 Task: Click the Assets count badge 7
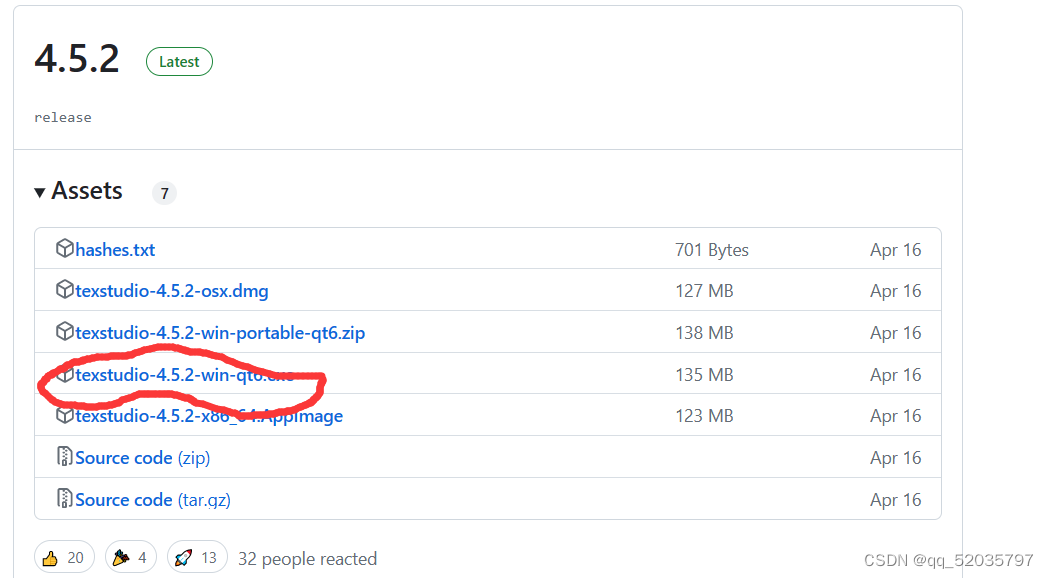(x=165, y=193)
